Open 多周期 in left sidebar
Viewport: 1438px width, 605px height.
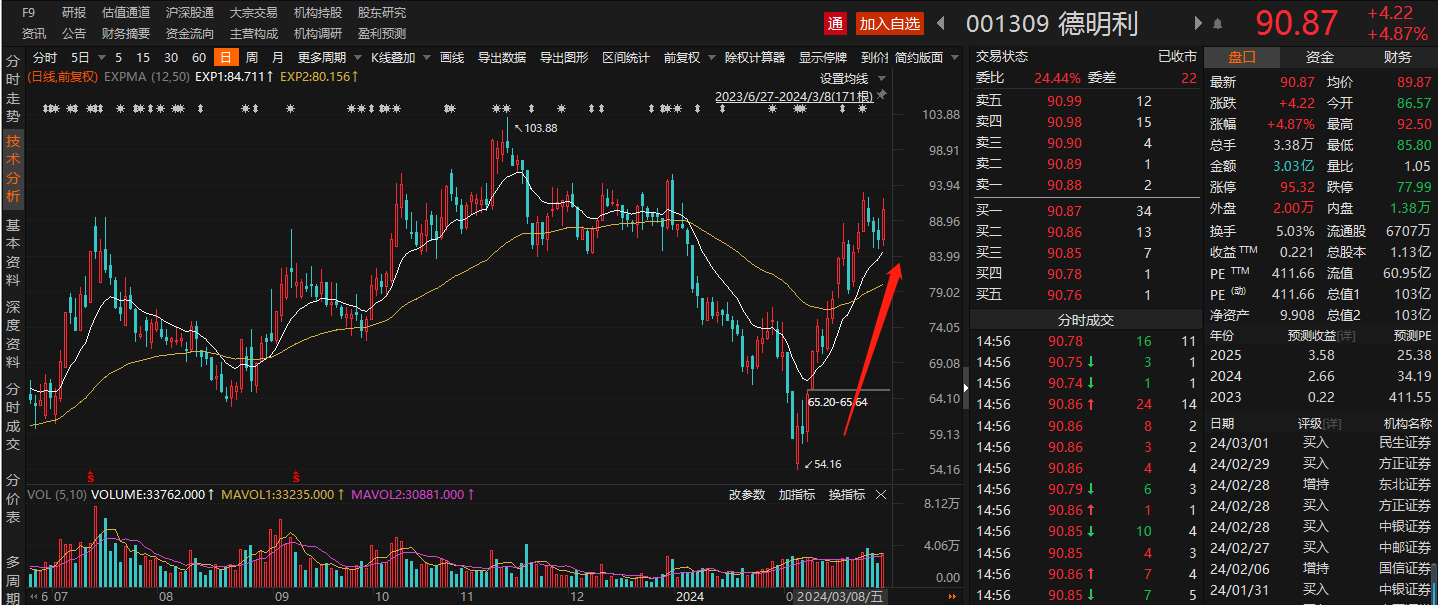(x=13, y=578)
